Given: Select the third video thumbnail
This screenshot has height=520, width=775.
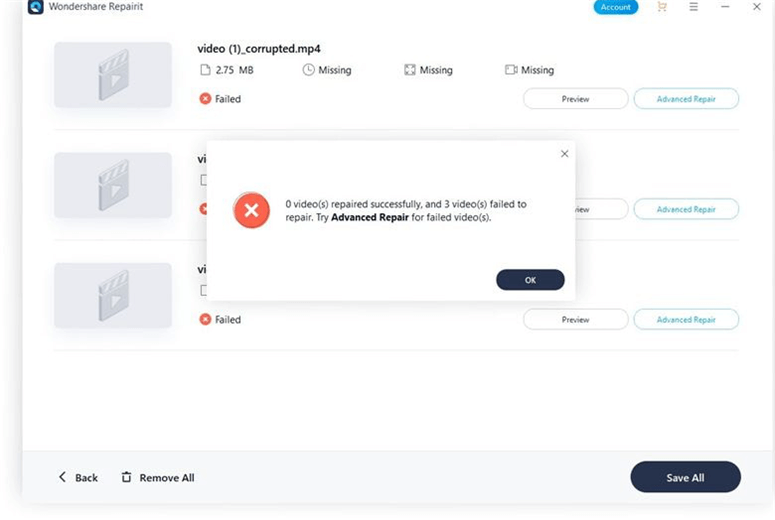Looking at the screenshot, I should pyautogui.click(x=113, y=296).
